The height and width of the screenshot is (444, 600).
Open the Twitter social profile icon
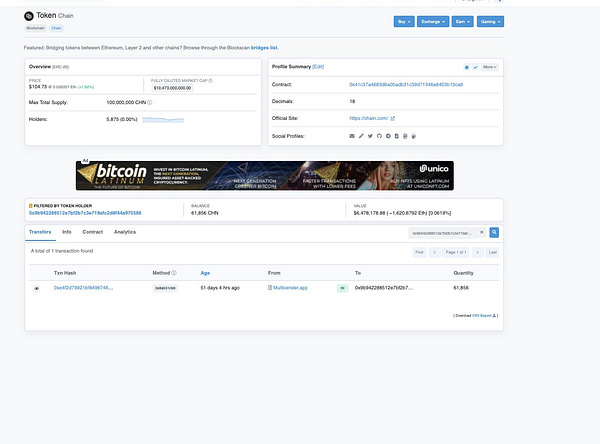[x=370, y=136]
